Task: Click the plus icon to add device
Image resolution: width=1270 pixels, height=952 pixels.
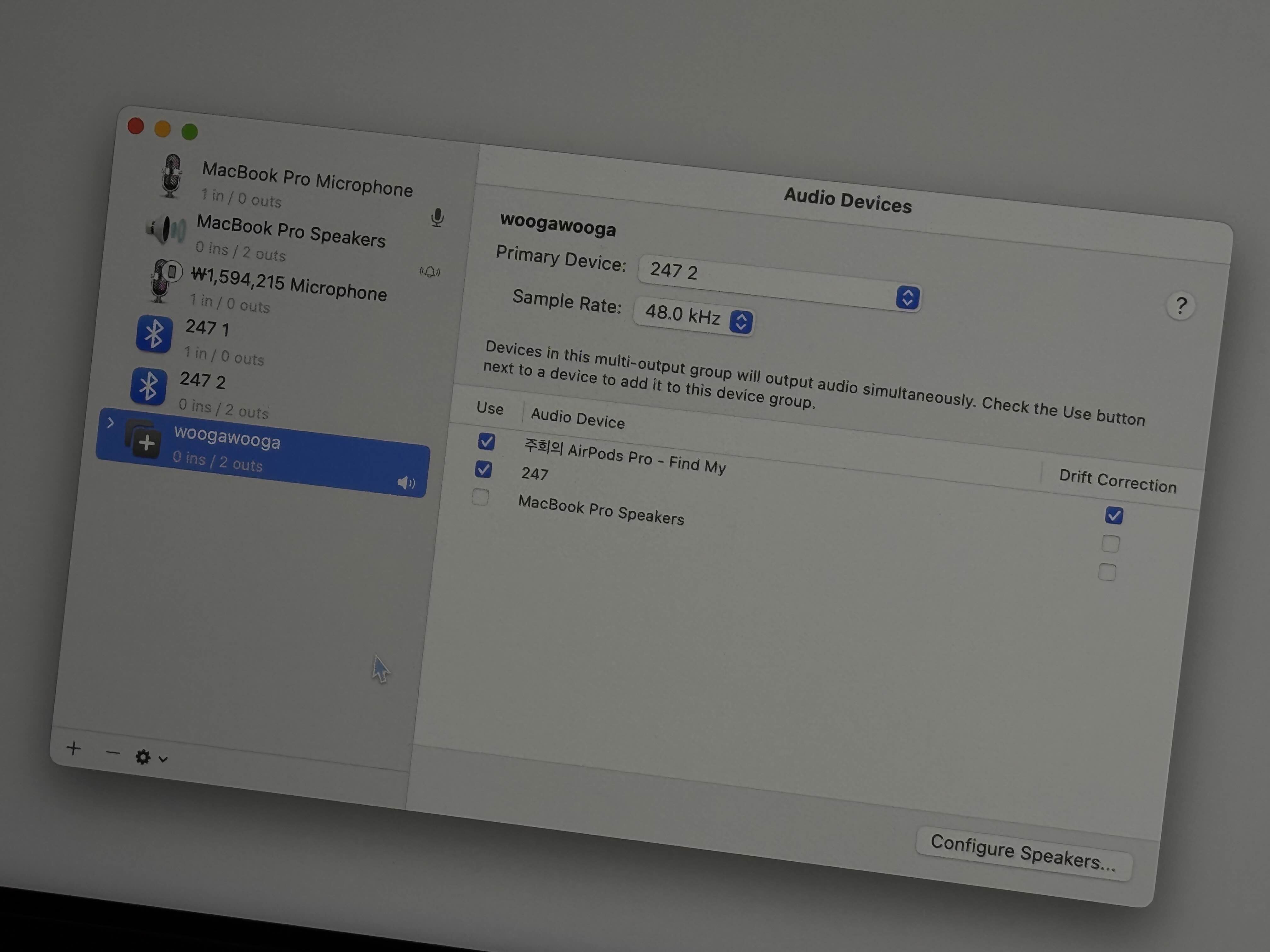Action: point(73,748)
